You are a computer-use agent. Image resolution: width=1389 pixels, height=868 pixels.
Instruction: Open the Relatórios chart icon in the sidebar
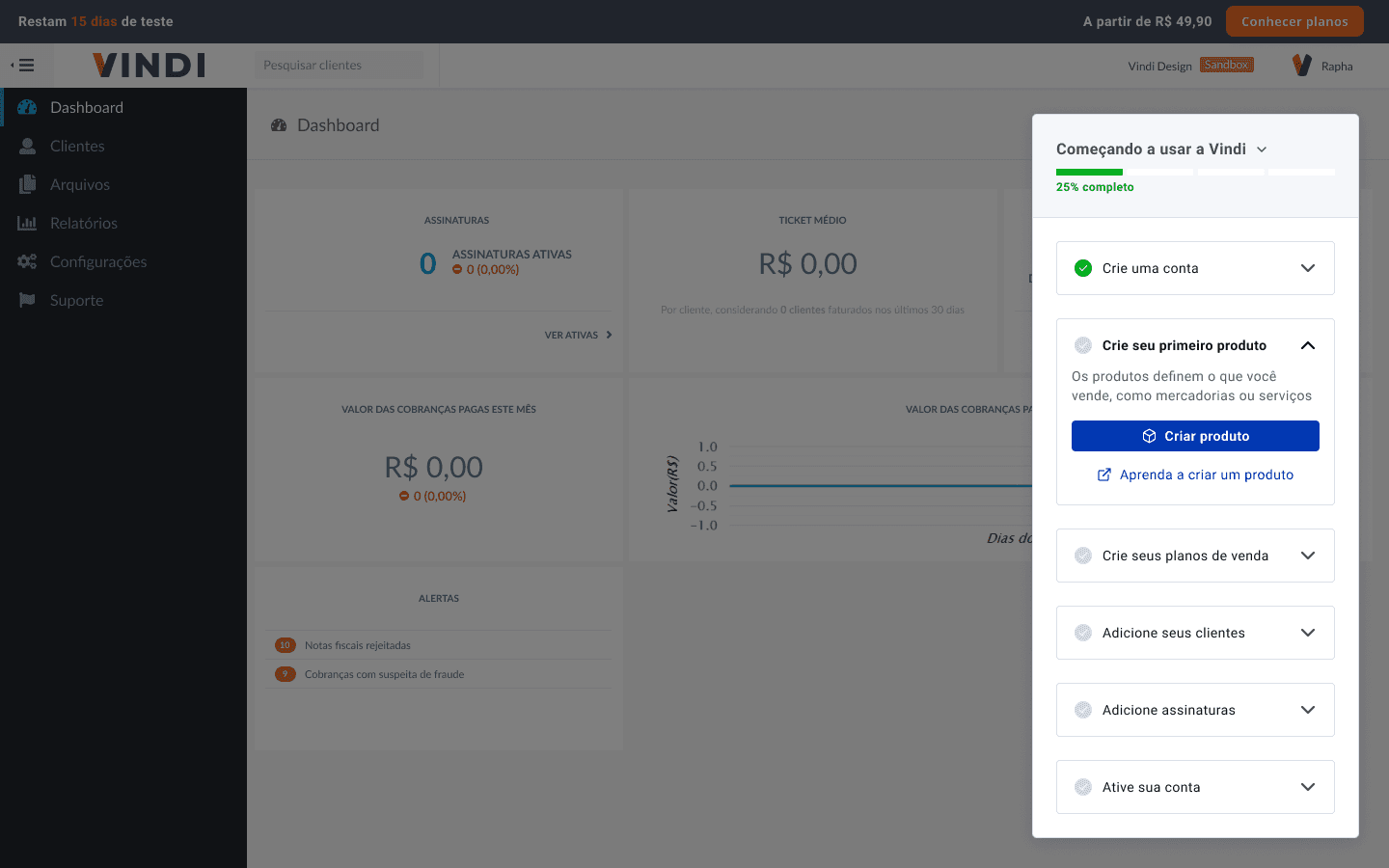click(x=27, y=223)
